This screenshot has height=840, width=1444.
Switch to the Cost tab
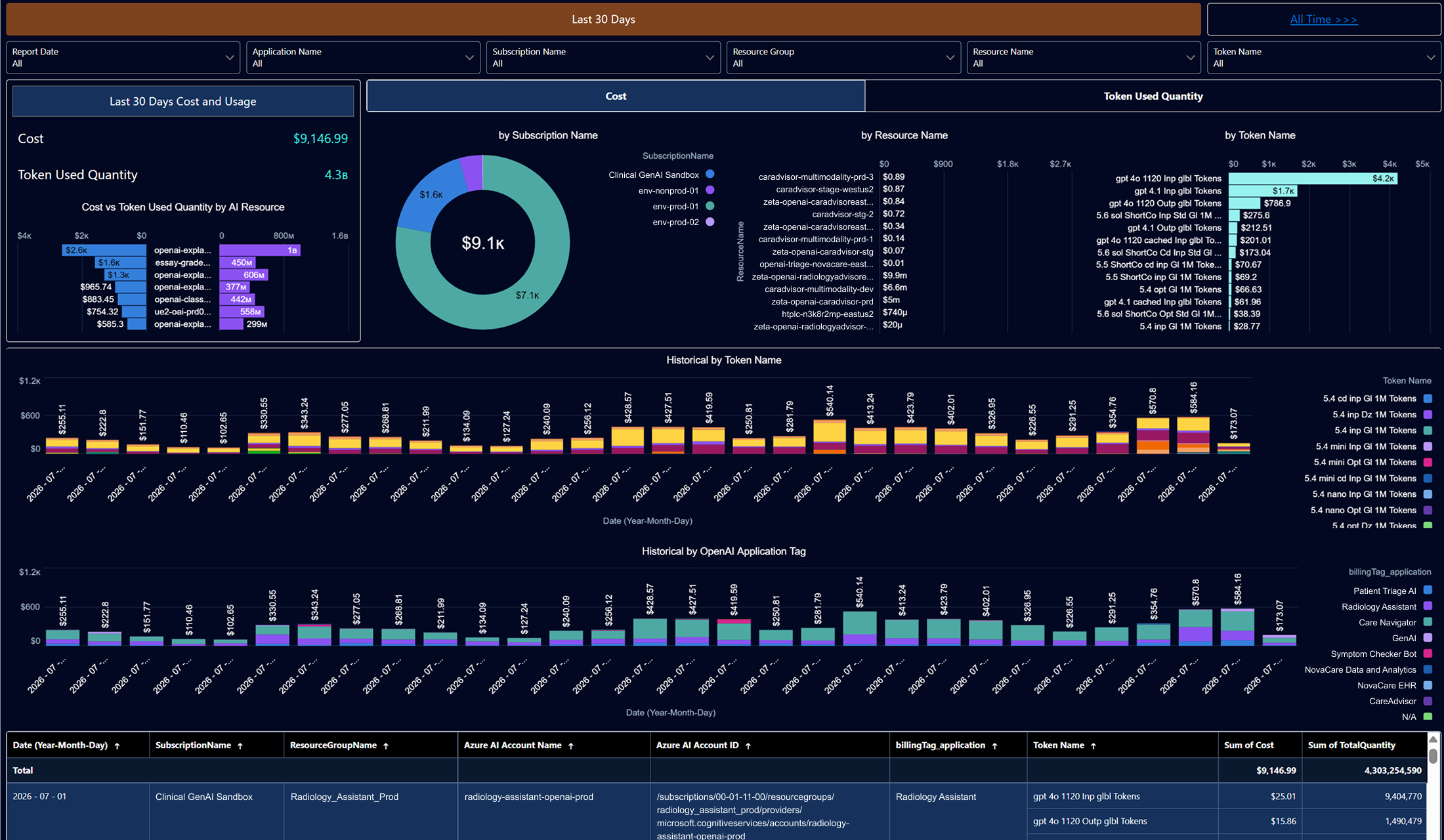(616, 96)
